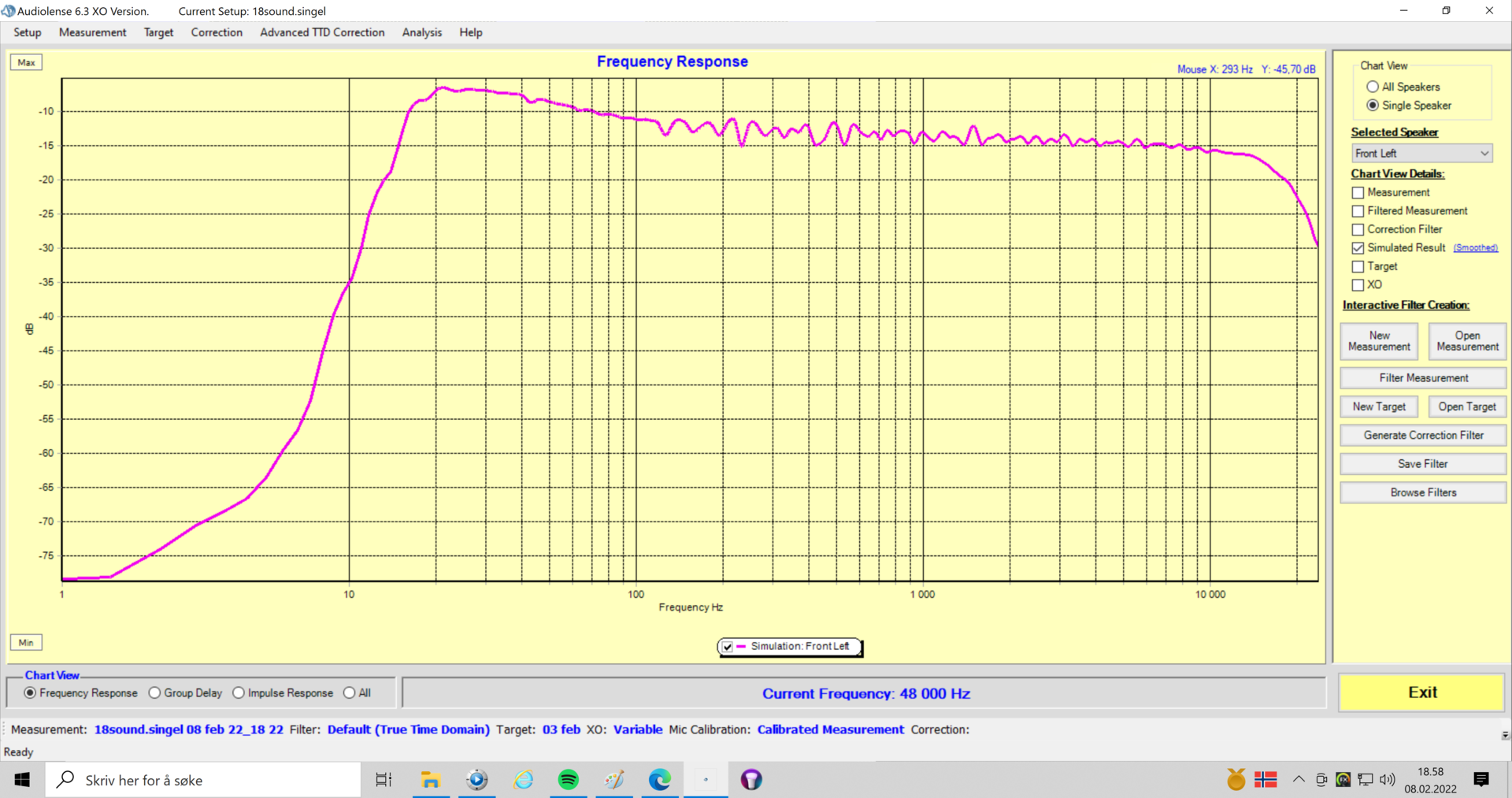Select the Impulse Response chart view

(x=239, y=693)
